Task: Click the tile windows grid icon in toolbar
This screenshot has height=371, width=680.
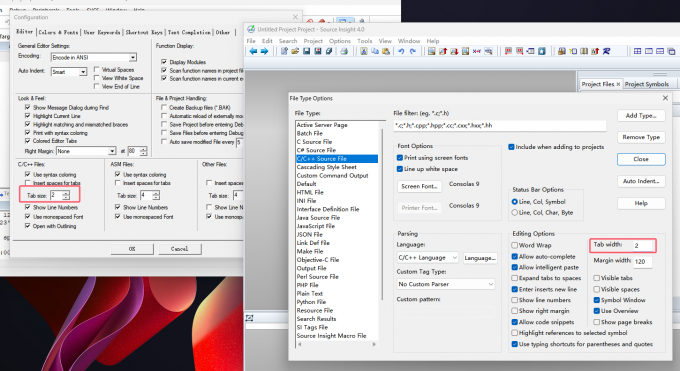Action: pos(638,51)
